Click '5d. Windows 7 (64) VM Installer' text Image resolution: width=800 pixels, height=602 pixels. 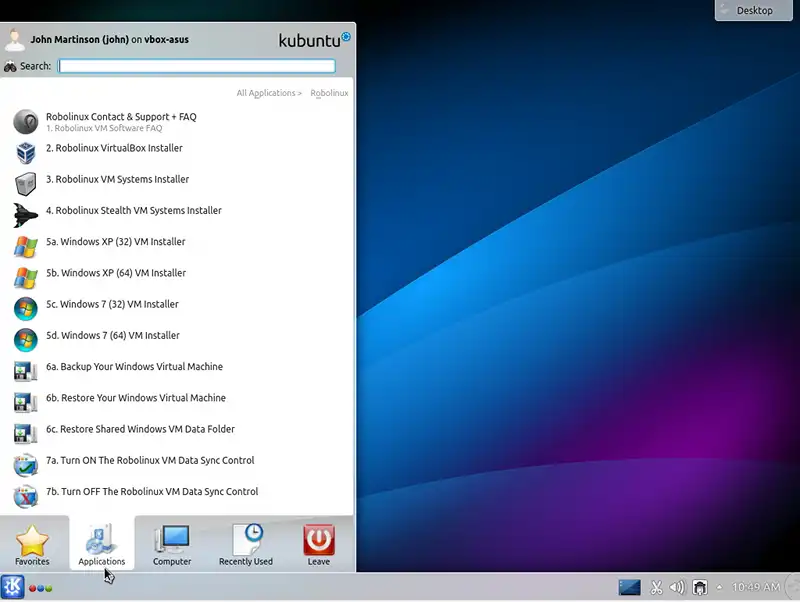[113, 335]
